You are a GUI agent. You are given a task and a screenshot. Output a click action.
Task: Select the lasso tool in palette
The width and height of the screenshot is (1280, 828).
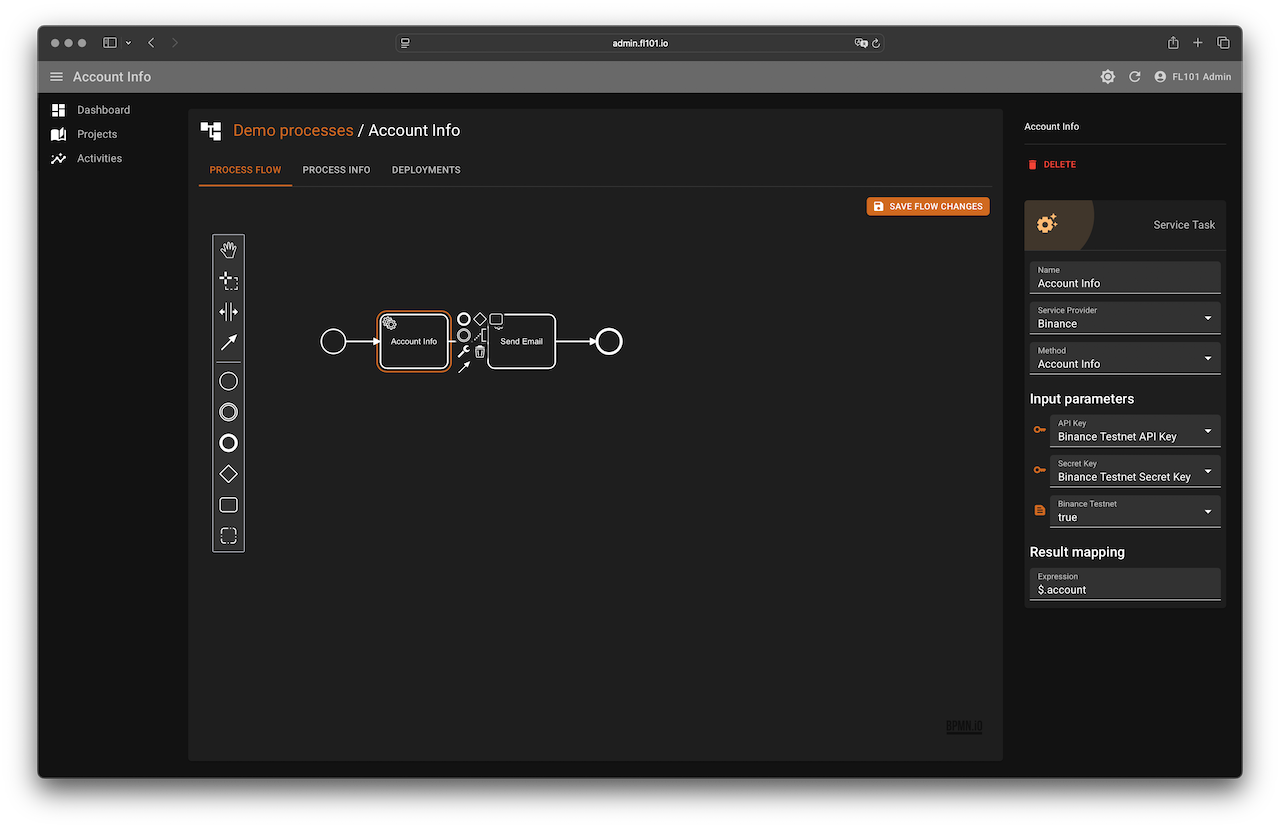click(228, 281)
